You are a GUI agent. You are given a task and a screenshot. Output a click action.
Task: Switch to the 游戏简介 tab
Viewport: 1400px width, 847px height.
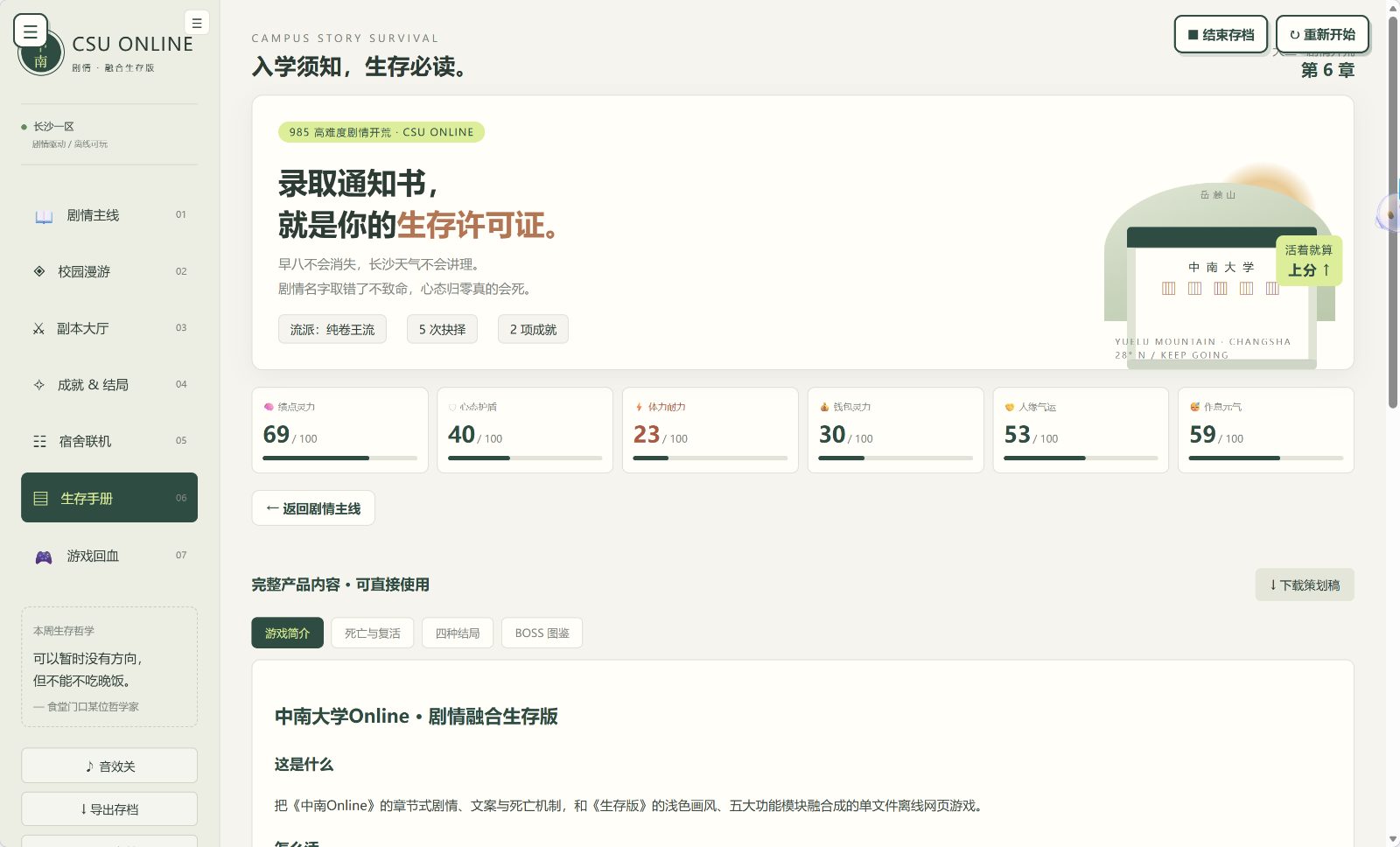tap(287, 633)
